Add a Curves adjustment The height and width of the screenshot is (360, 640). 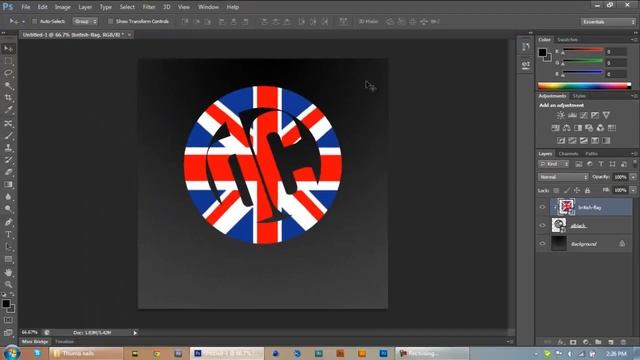pos(584,116)
